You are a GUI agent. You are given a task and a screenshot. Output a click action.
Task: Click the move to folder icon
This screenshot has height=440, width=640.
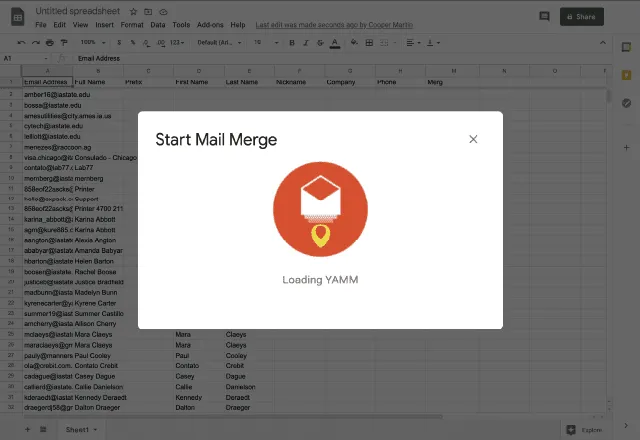[x=148, y=12]
